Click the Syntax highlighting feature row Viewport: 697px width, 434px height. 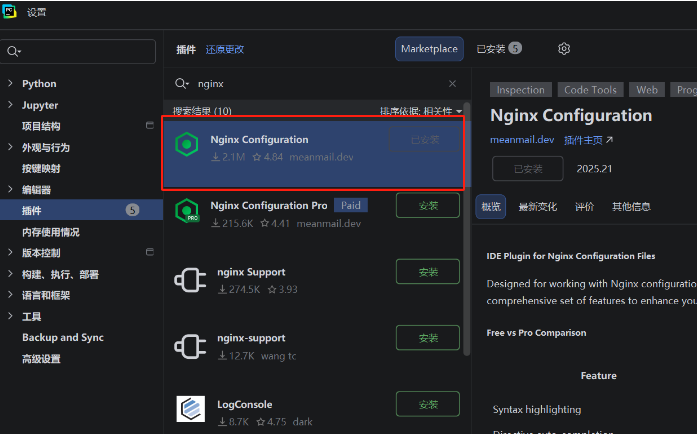(537, 410)
